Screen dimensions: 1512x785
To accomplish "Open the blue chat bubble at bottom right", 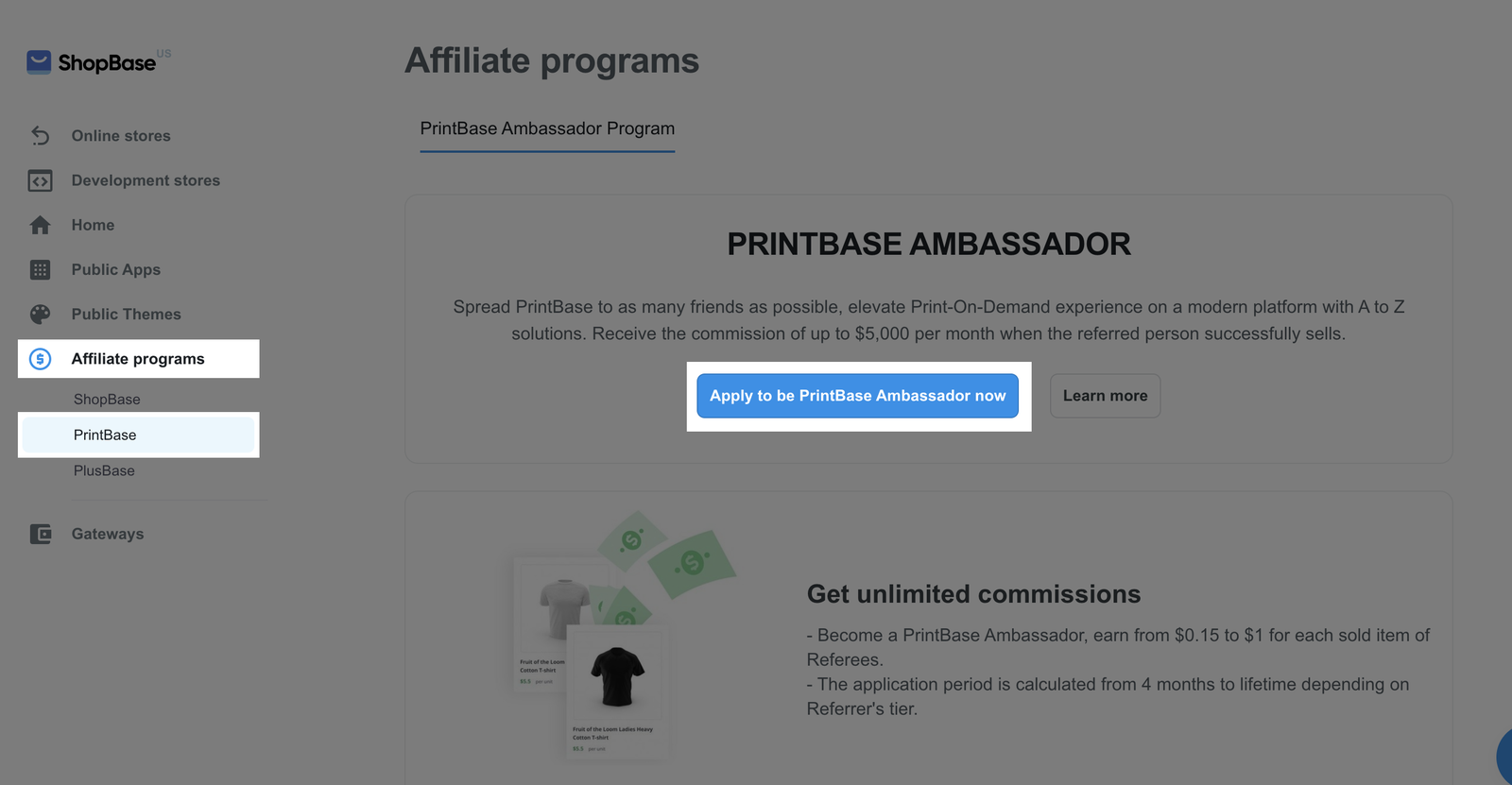I will click(x=1504, y=756).
